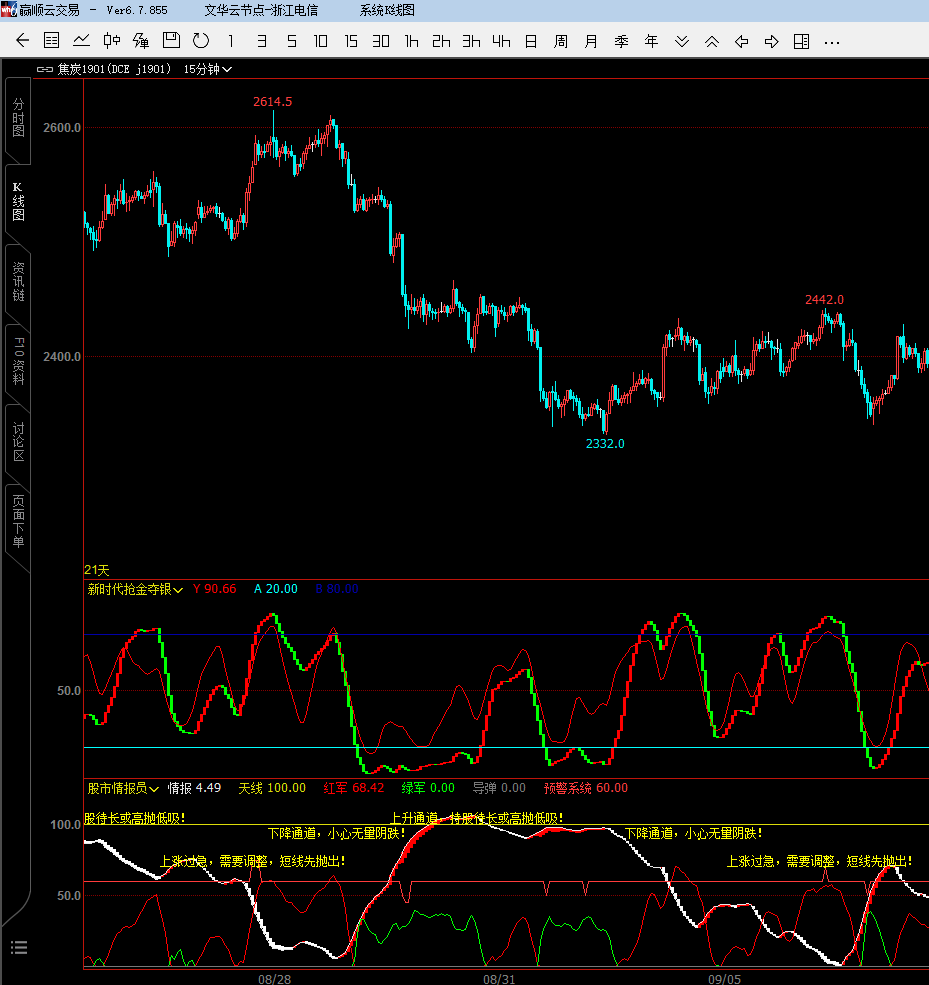Click the hollow right arrow icon
This screenshot has width=929, height=985.
click(x=772, y=41)
